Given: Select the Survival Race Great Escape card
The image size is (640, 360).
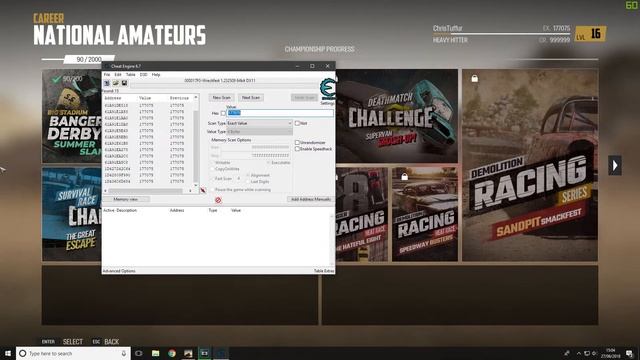Looking at the screenshot, I should pos(72,214).
